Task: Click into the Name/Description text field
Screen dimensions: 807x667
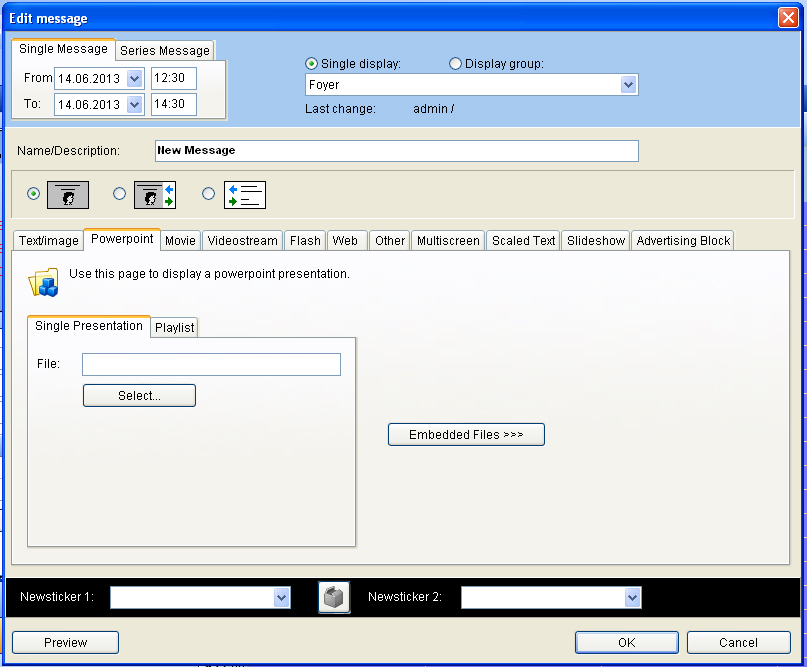Action: 395,151
